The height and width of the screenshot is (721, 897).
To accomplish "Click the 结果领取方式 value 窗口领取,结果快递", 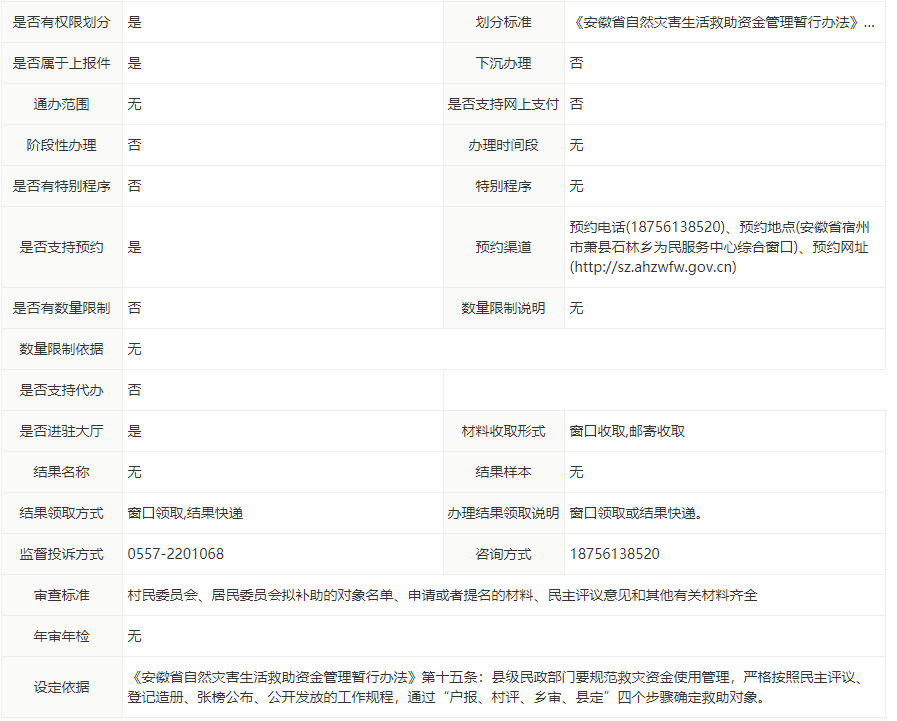I will click(185, 513).
